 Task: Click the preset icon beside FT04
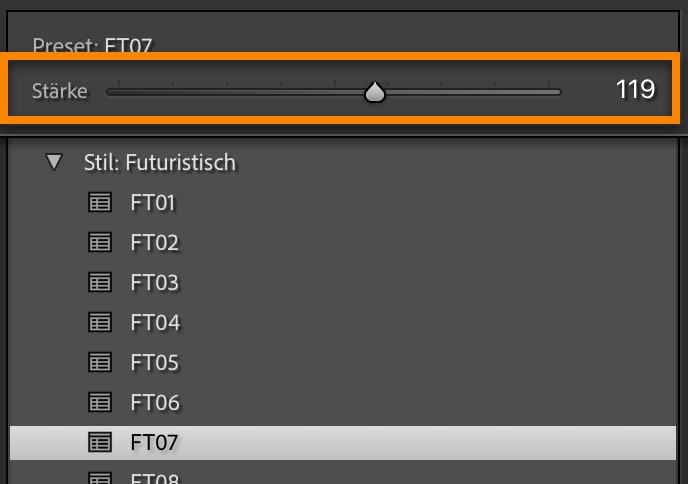coord(100,323)
